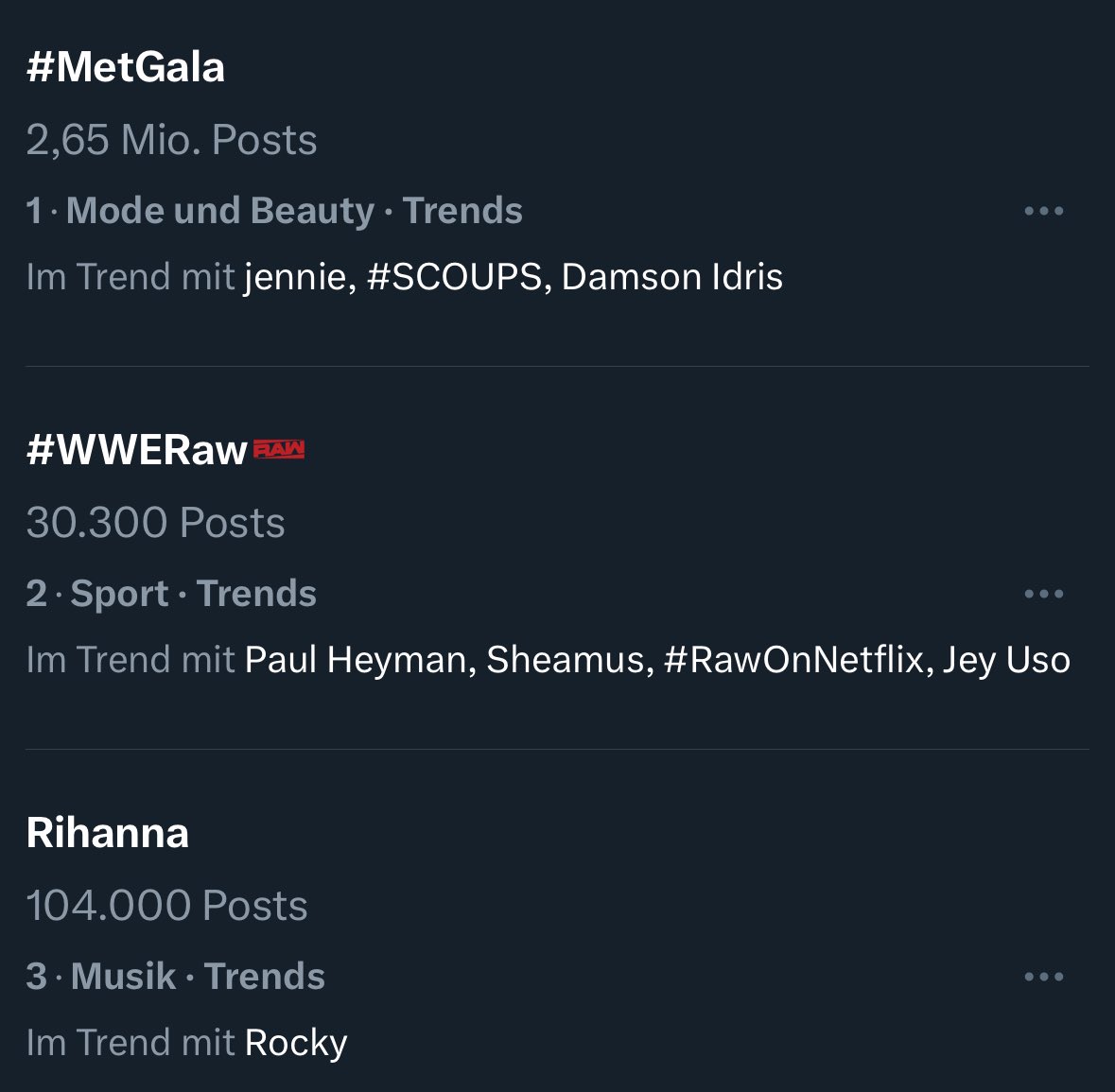Tap the 30.300 Posts count
Viewport: 1115px width, 1092px height.
[155, 523]
